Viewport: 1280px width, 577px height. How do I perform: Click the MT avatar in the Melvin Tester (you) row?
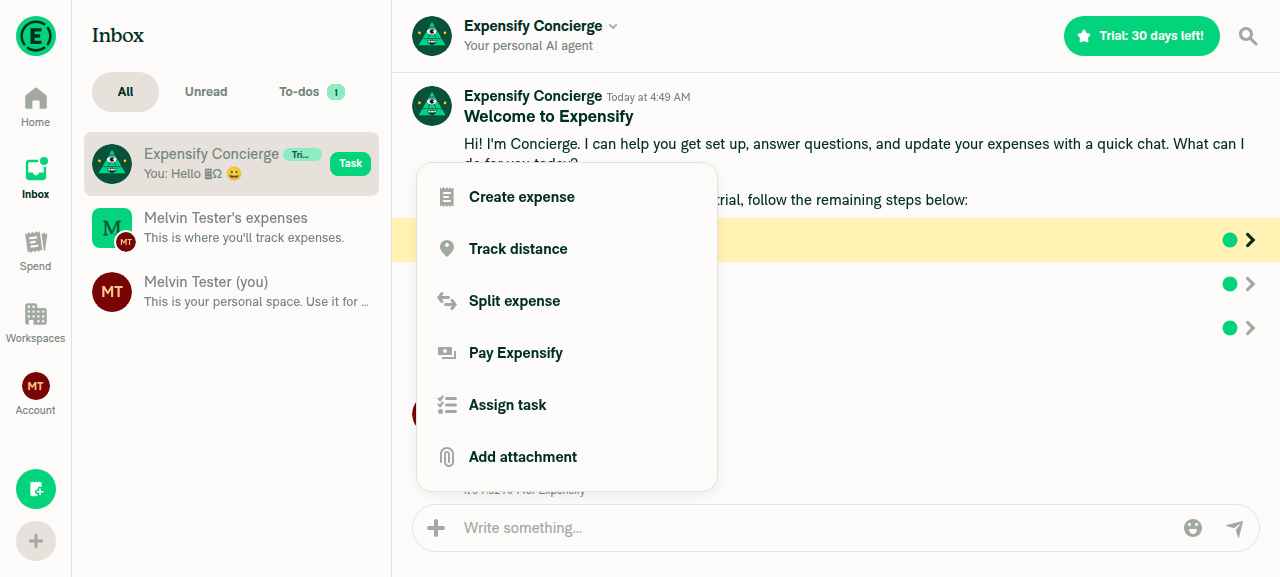coord(112,292)
